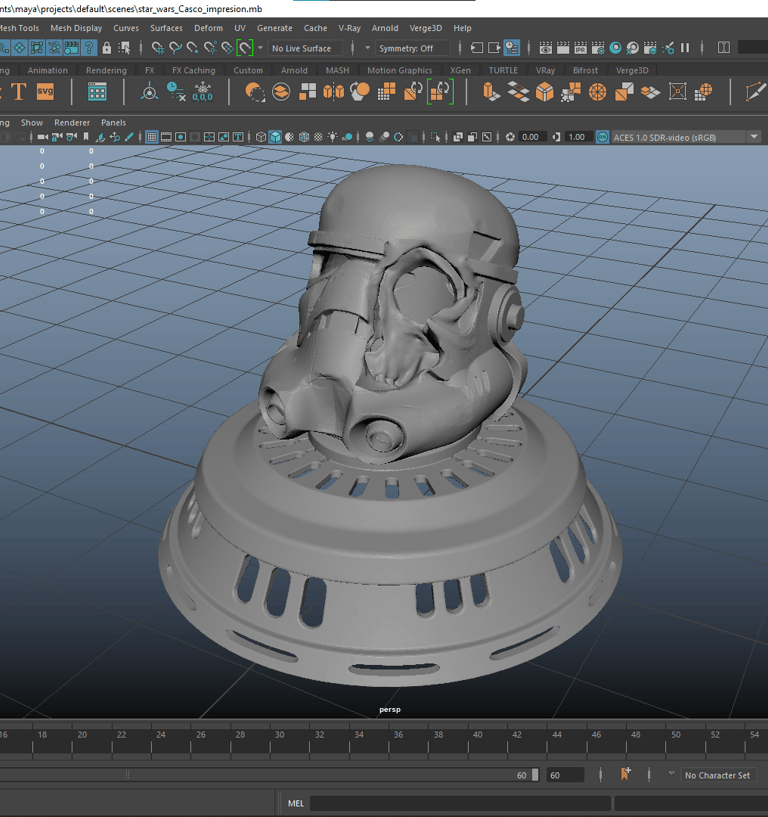Switch to the Motion Graphics shelf tab
The image size is (768, 817).
pos(399,70)
